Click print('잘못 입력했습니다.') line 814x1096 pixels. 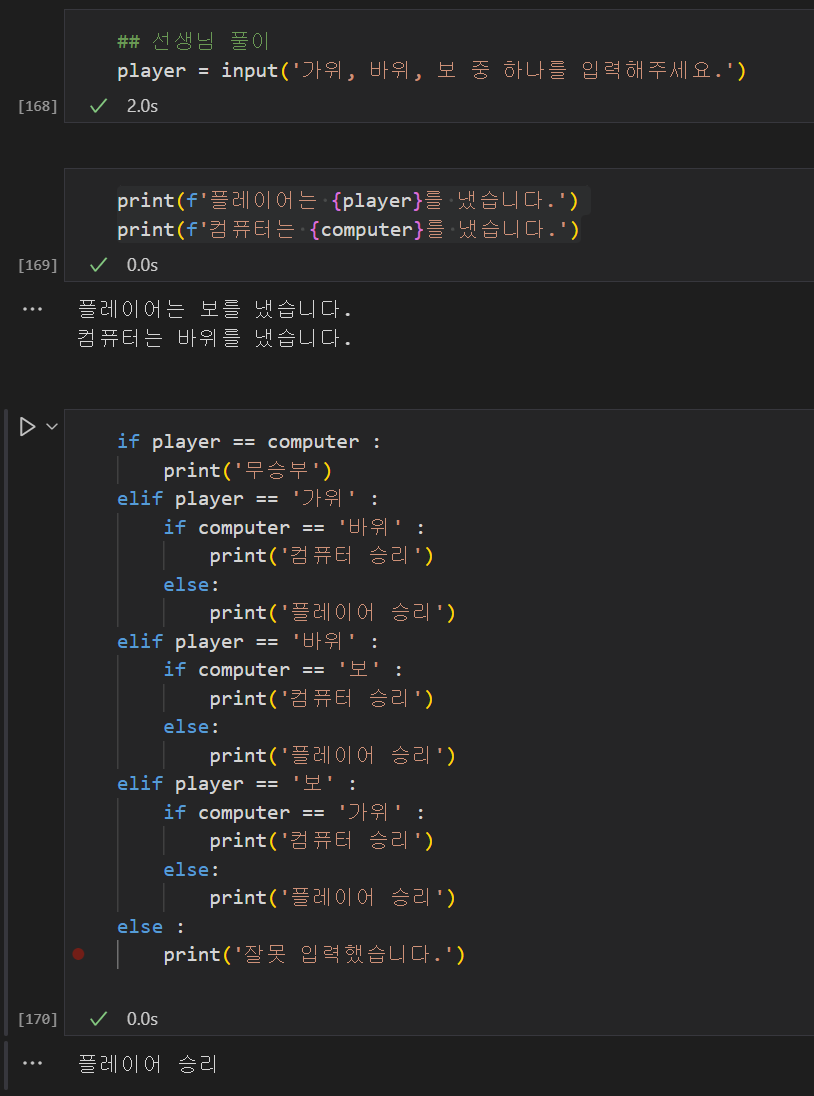314,954
